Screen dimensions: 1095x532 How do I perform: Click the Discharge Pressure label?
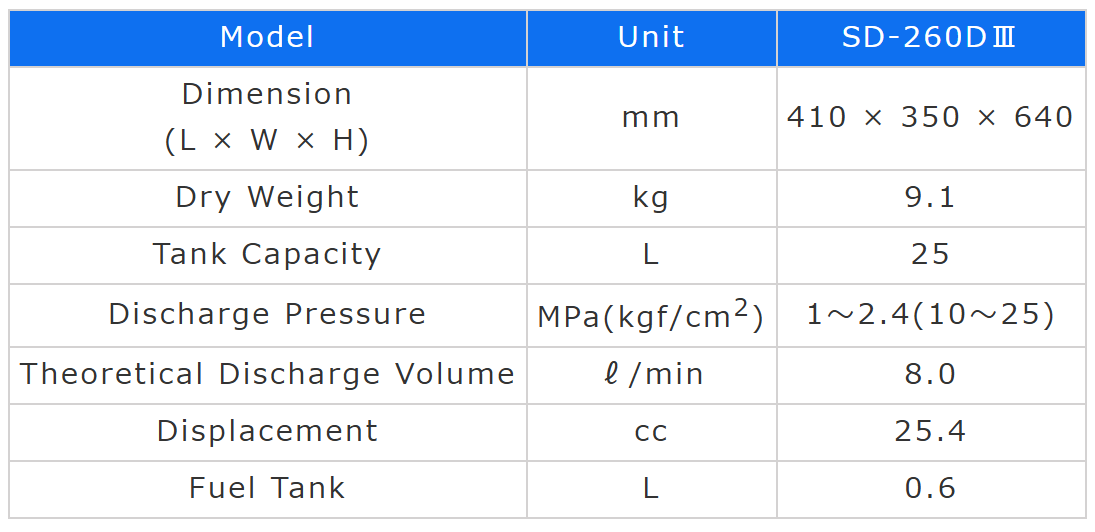point(267,314)
